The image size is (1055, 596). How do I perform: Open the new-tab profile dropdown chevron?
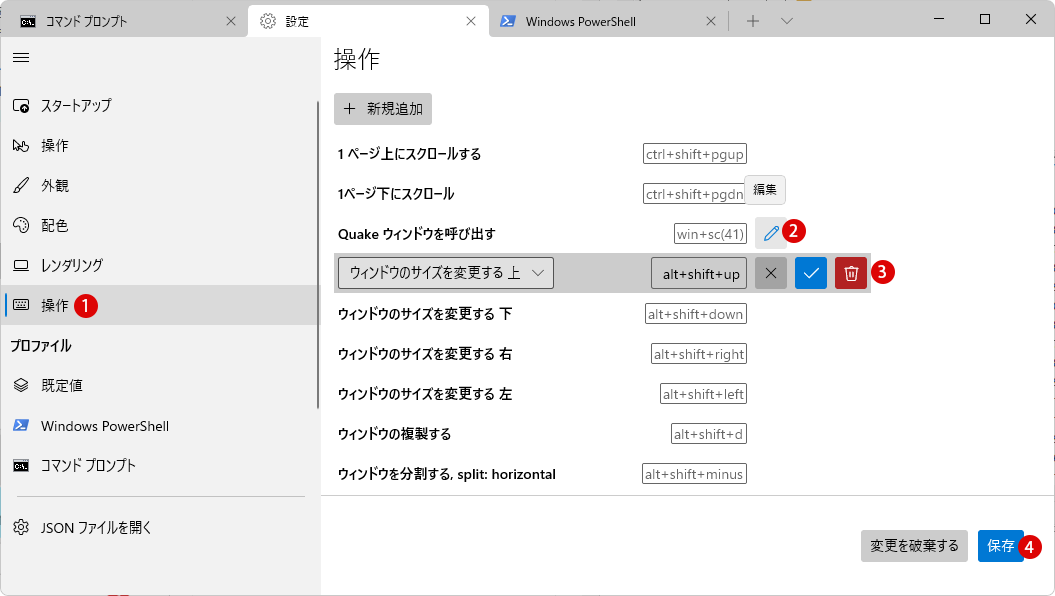tap(787, 22)
